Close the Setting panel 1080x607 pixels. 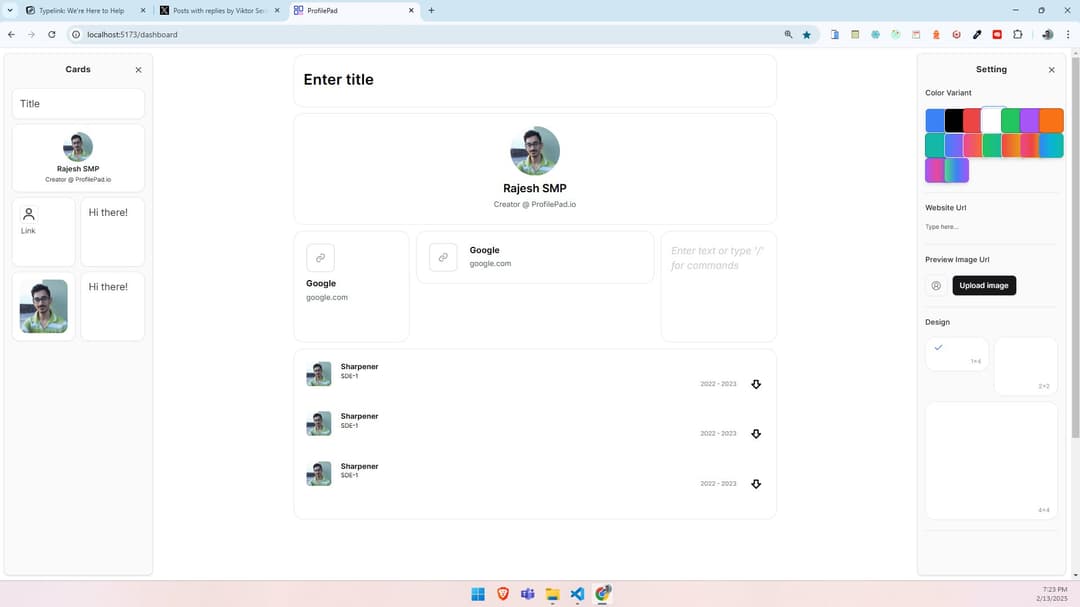(1051, 70)
